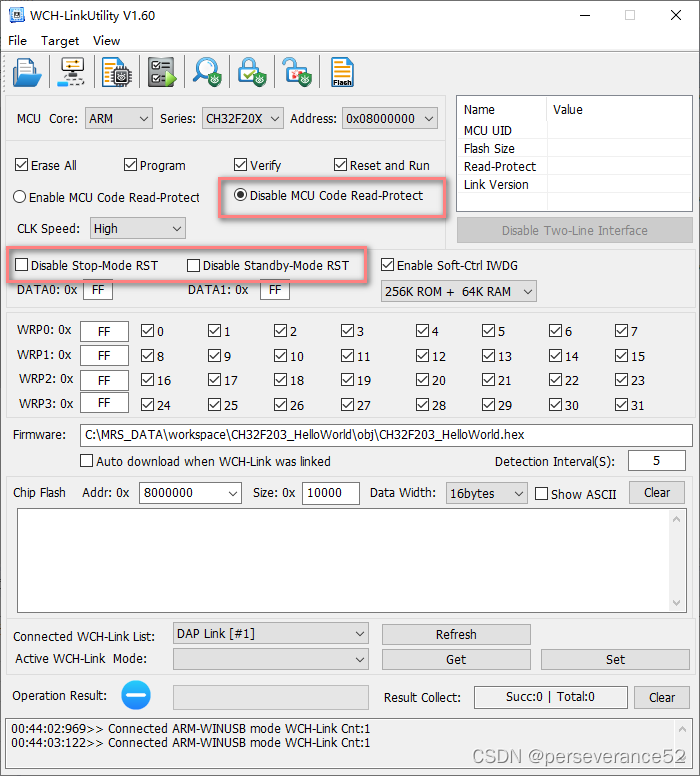Click the MCU UID row
This screenshot has height=776, width=700.
coord(574,131)
